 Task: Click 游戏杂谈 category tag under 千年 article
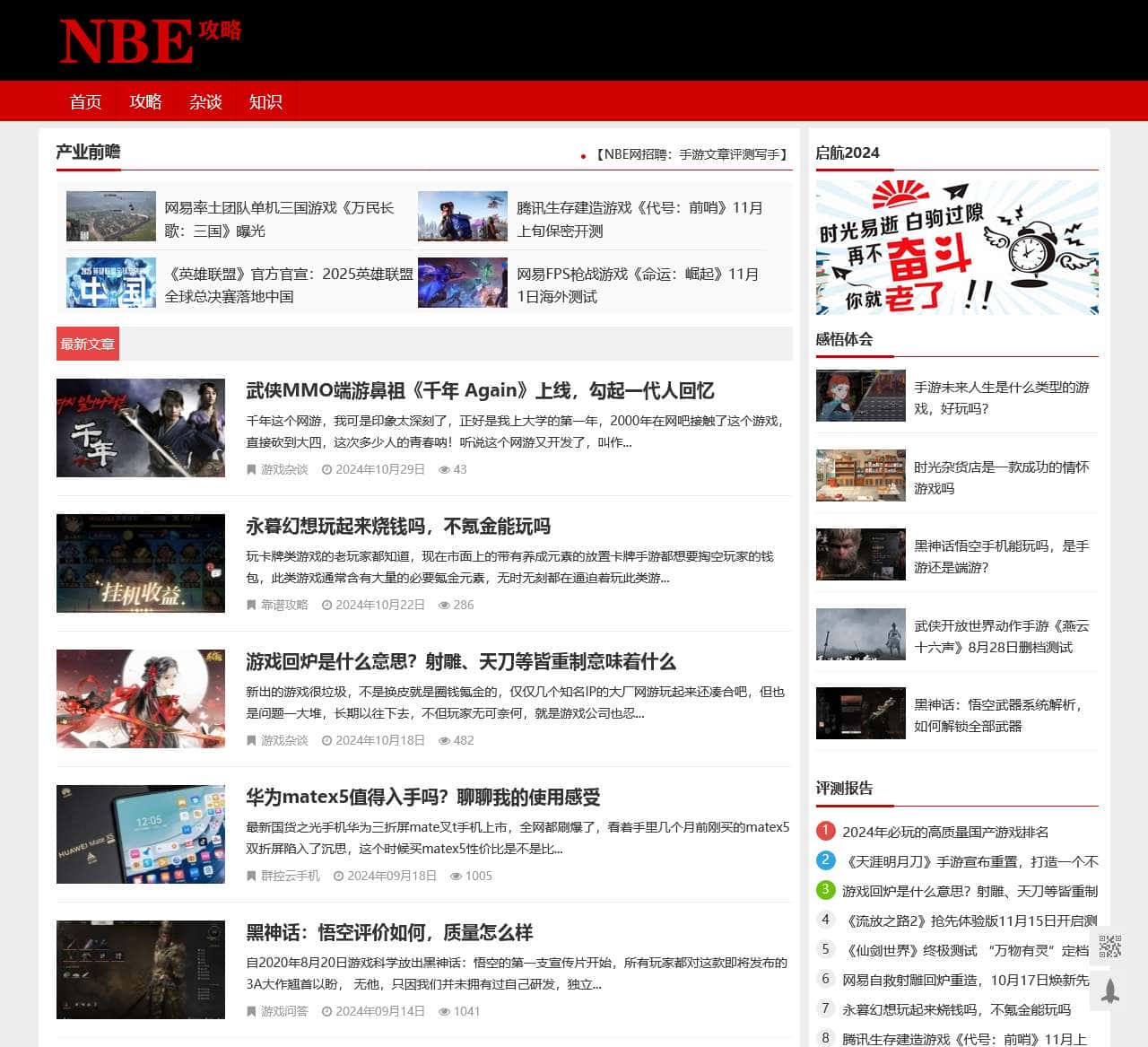tap(284, 469)
